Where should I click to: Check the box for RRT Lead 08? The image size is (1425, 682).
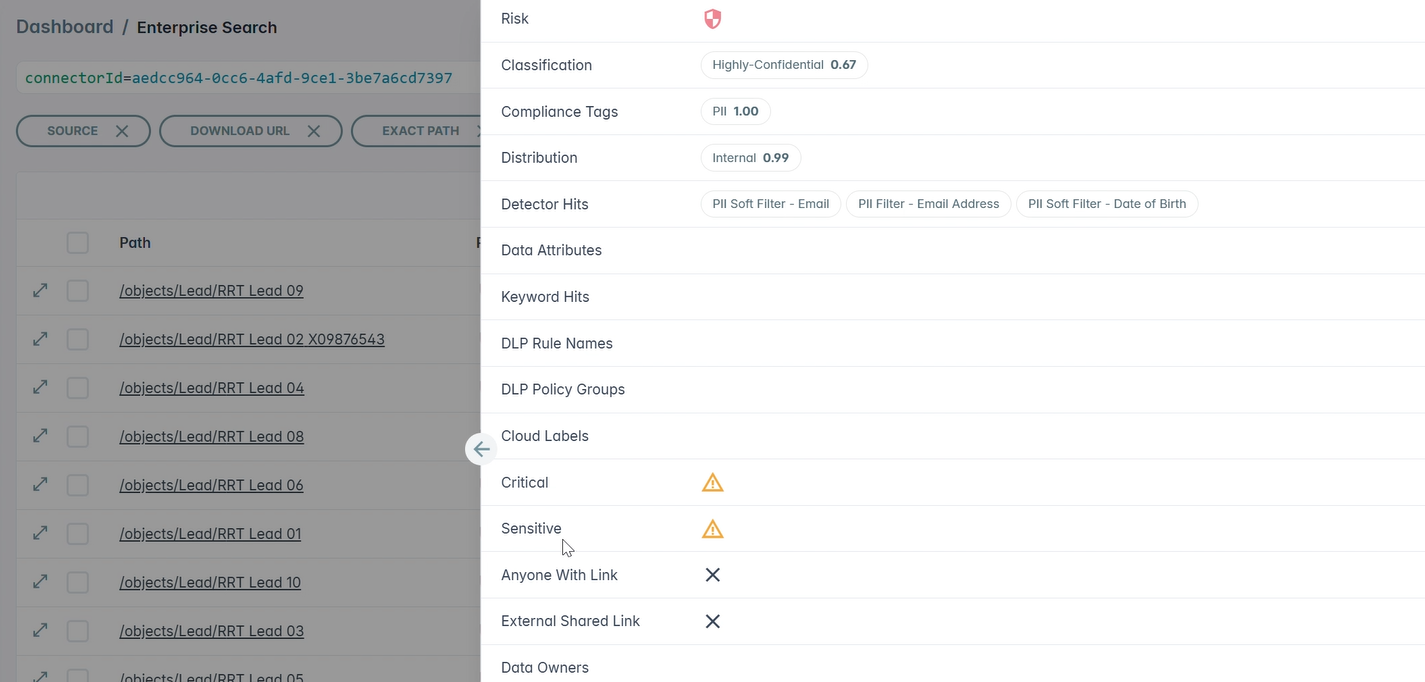click(78, 437)
